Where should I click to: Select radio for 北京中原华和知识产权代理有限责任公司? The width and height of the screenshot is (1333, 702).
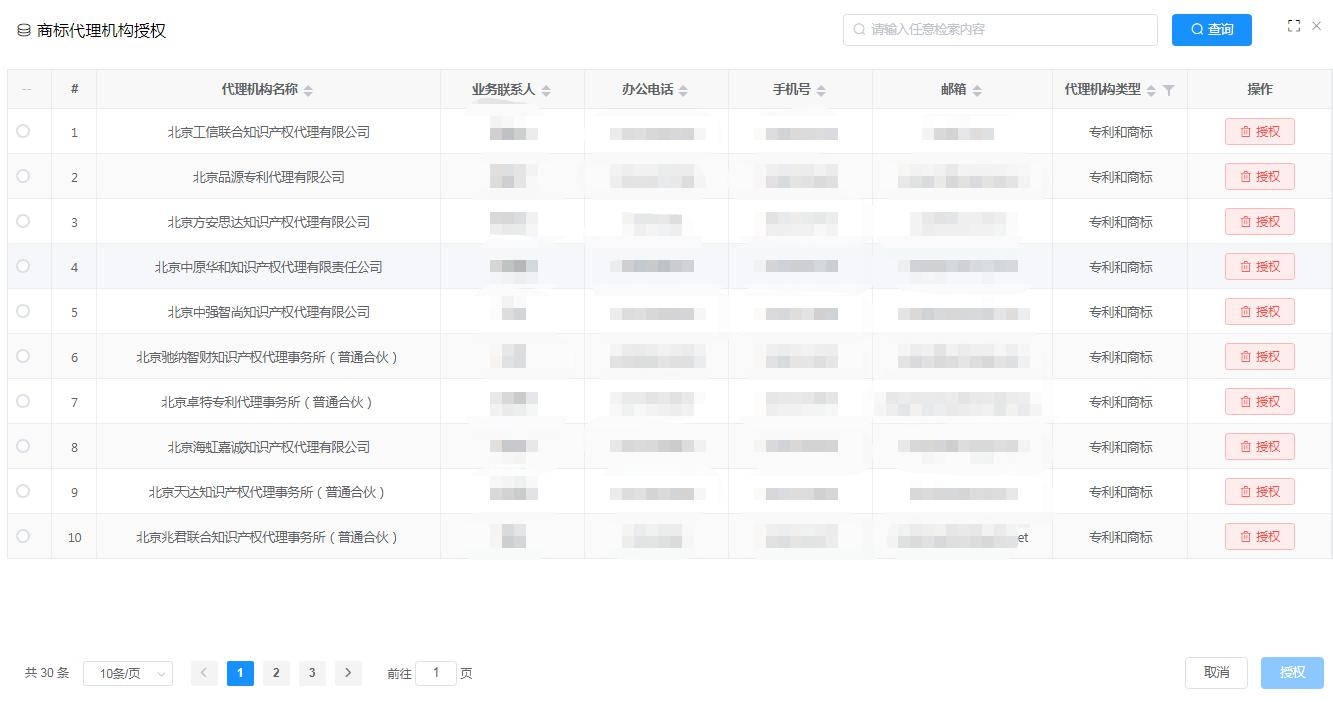tap(23, 266)
